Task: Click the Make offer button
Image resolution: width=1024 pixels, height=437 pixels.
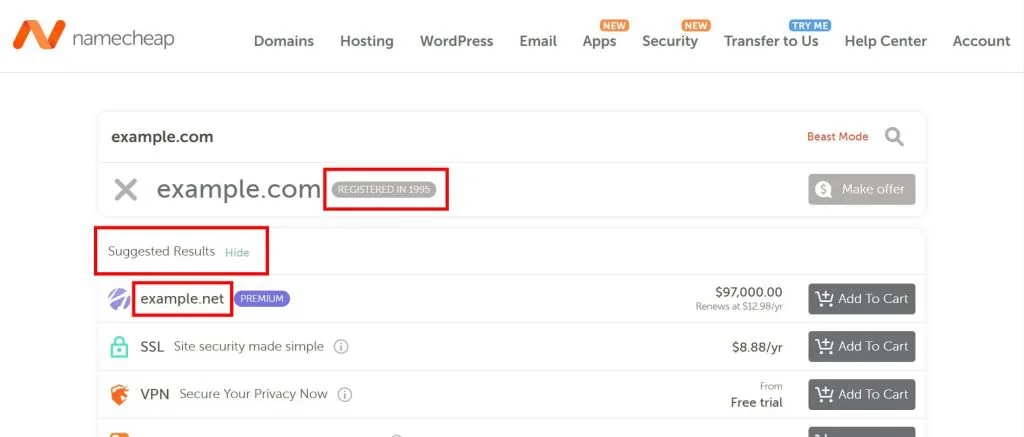Action: [861, 189]
